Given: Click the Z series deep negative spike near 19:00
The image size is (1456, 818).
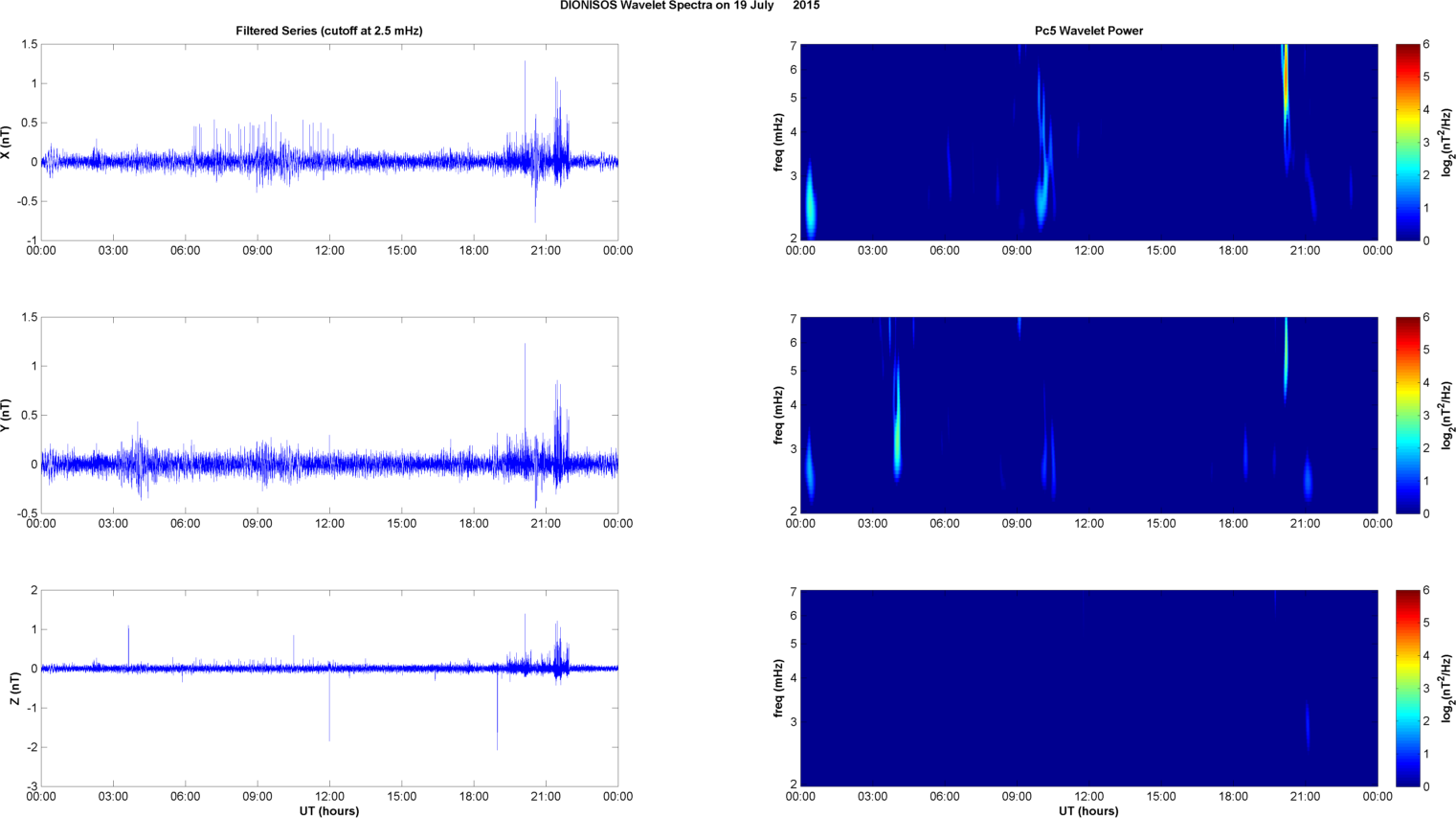Looking at the screenshot, I should click(x=497, y=709).
